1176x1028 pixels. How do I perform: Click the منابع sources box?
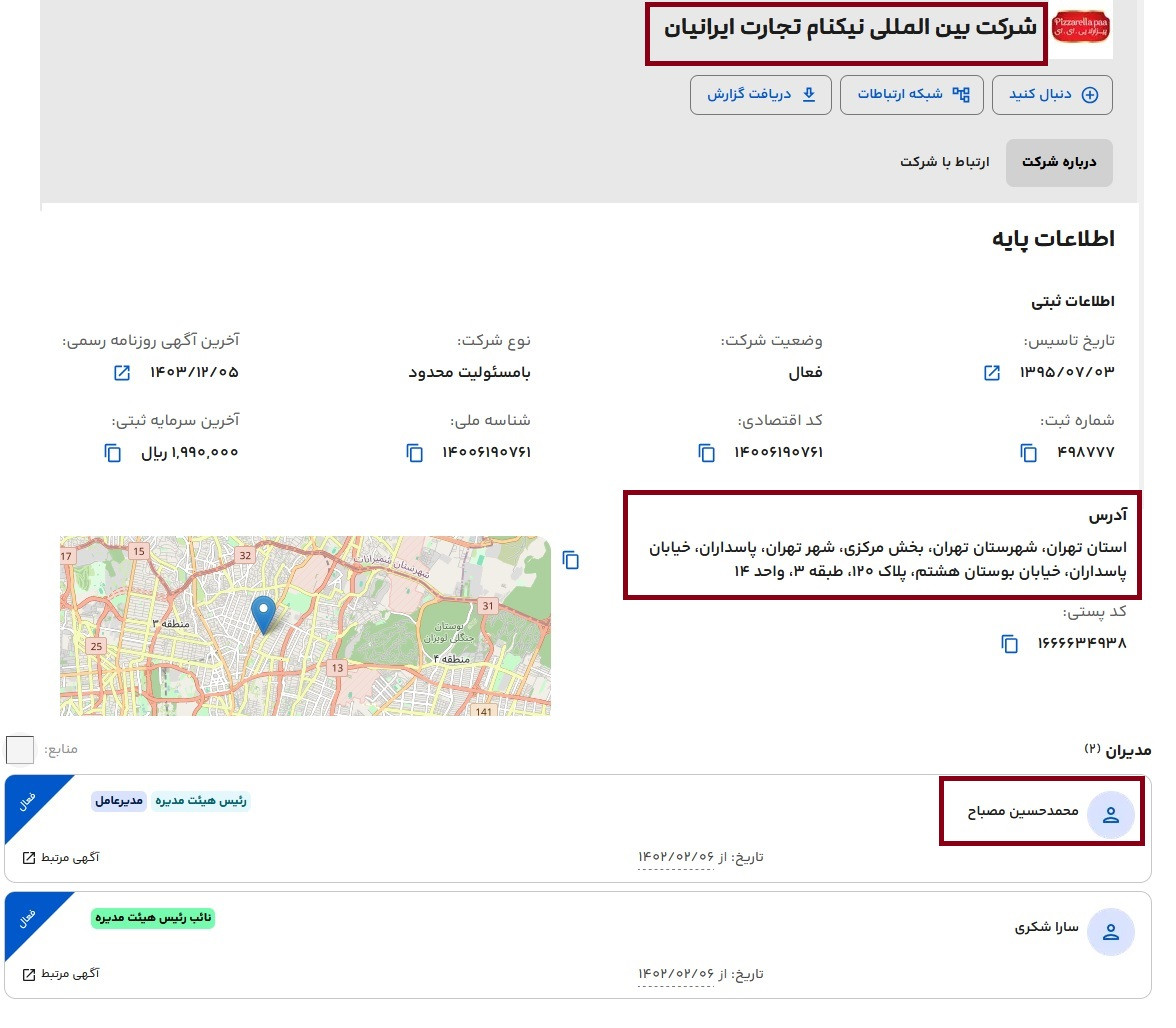coord(20,749)
